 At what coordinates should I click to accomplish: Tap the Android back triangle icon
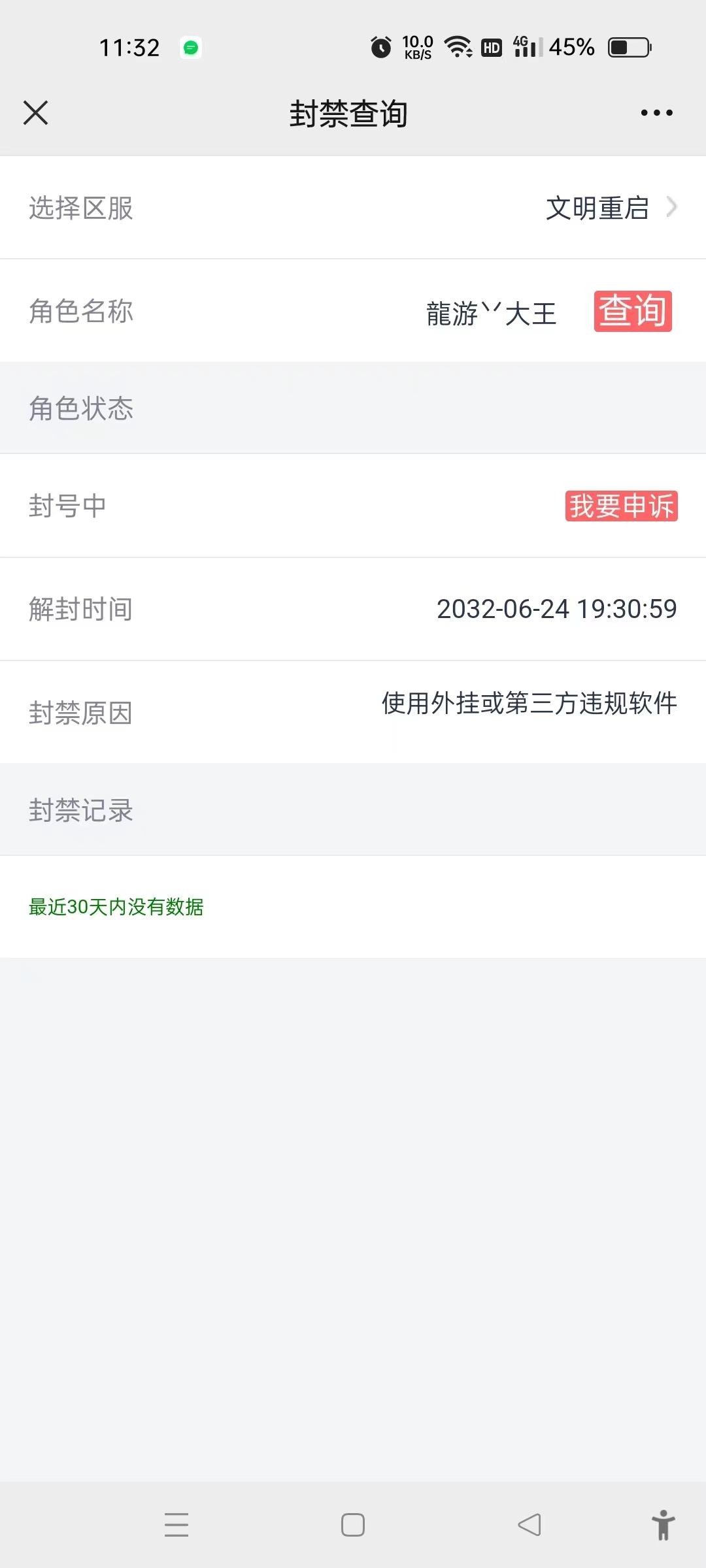tap(529, 1524)
